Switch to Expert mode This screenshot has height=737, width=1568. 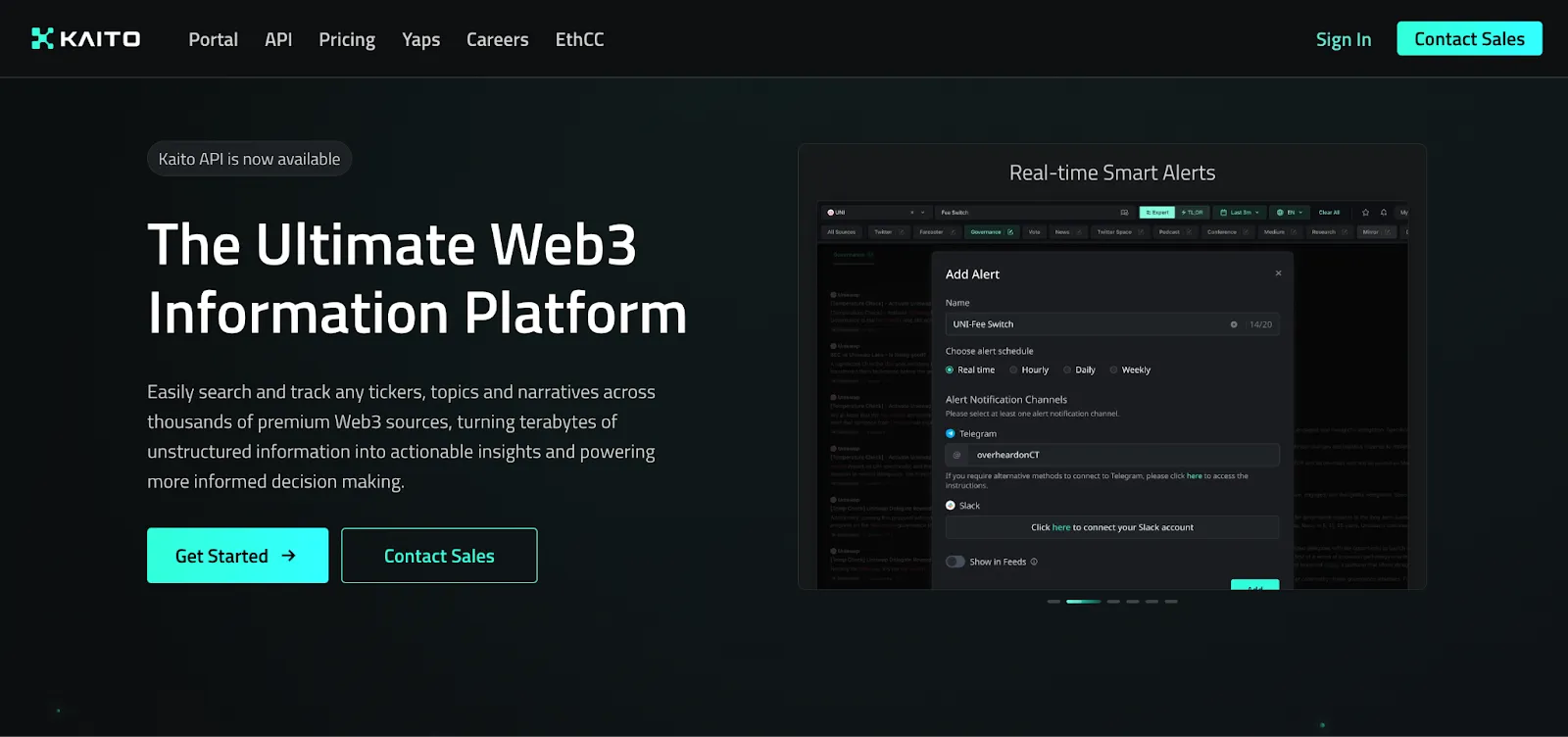point(1157,213)
